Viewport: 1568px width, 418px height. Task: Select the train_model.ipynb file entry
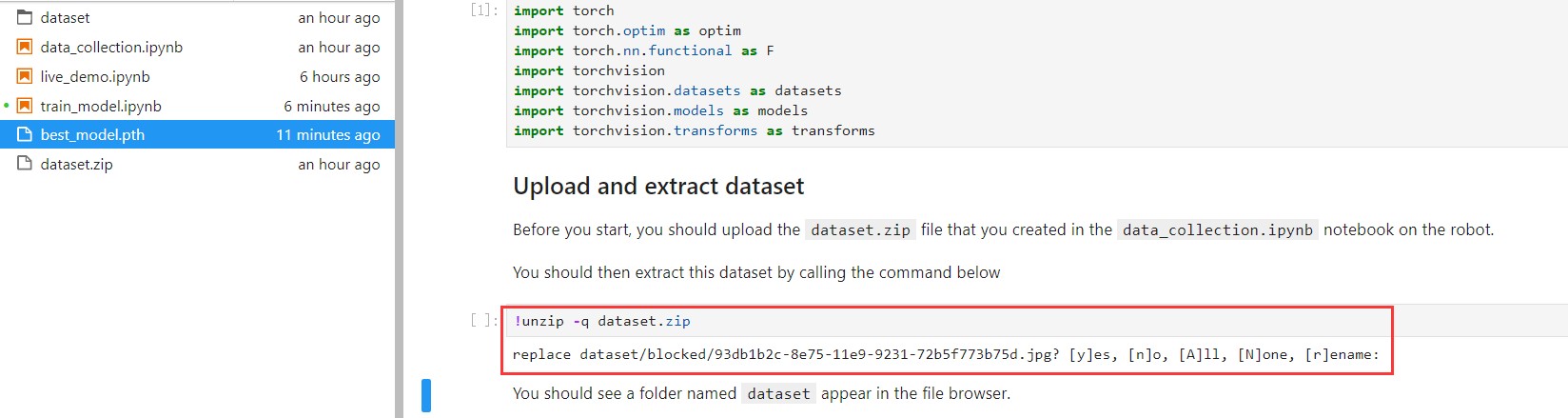pyautogui.click(x=197, y=106)
